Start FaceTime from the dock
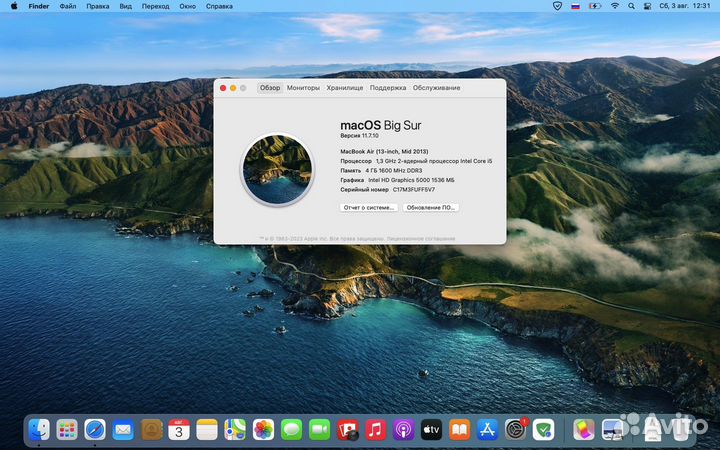720x450 pixels. 320,430
